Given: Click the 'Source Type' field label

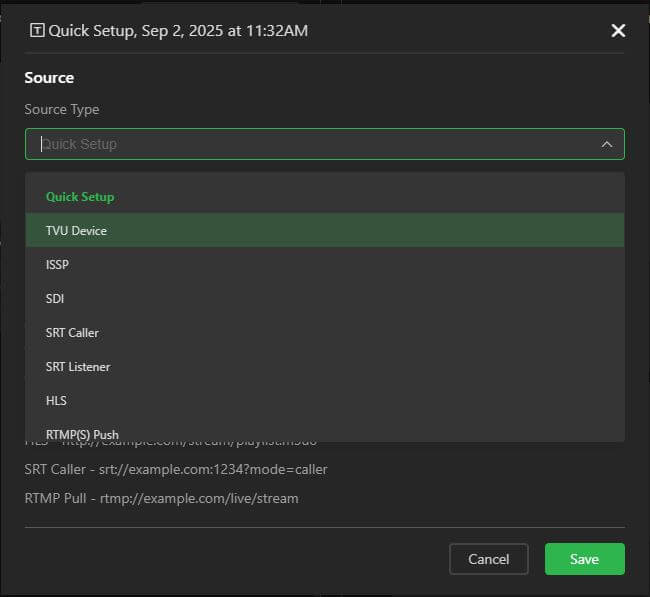Looking at the screenshot, I should tap(62, 110).
